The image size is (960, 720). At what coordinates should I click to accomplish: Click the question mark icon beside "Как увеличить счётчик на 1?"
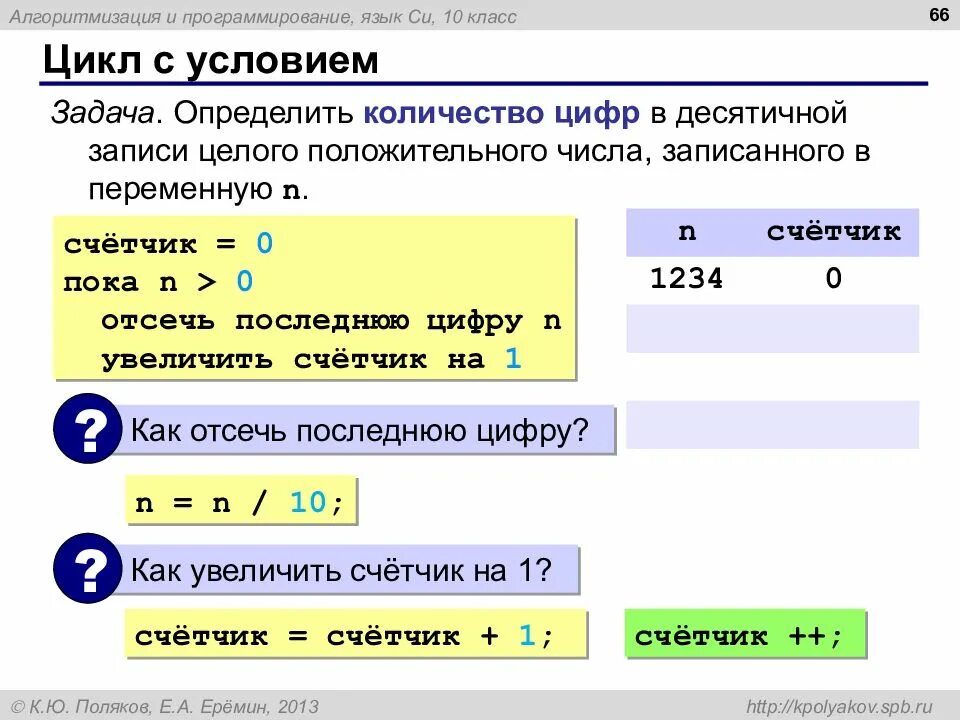(x=88, y=568)
